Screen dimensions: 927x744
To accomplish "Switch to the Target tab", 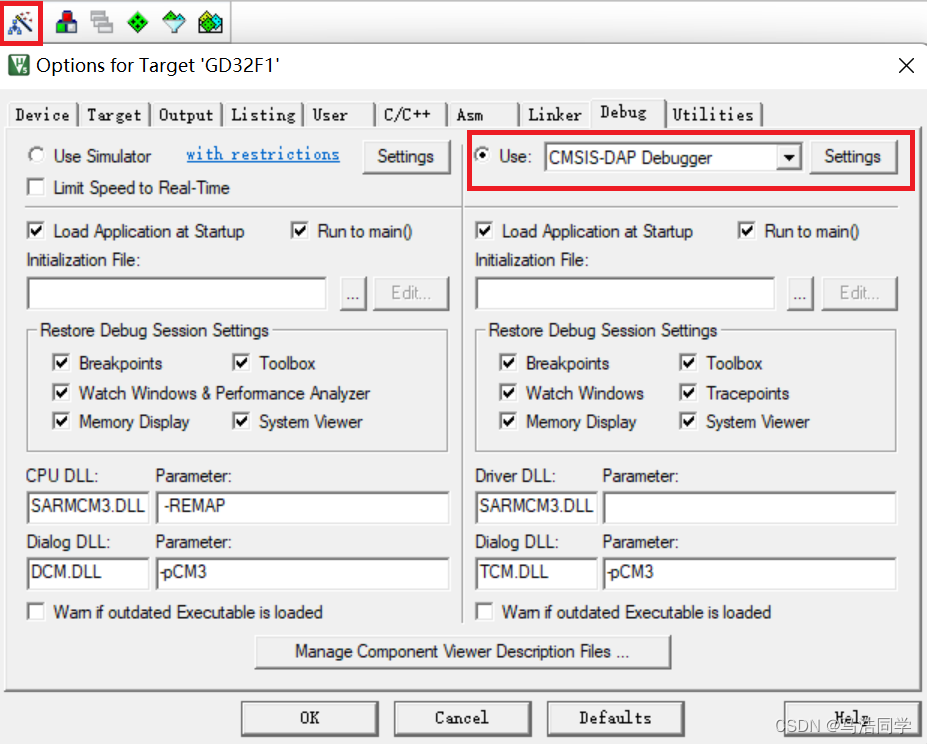I will point(114,115).
